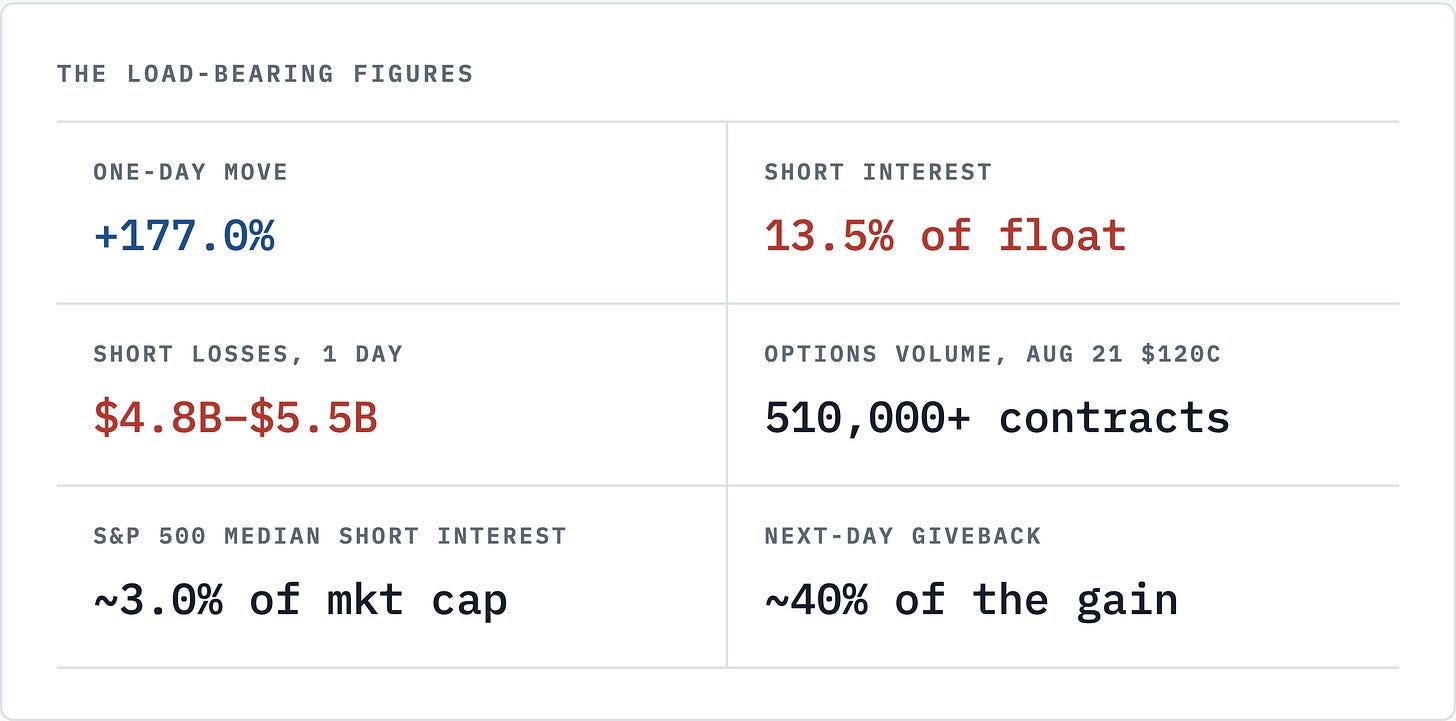Select the 'One-Day Move' label

click(x=191, y=172)
